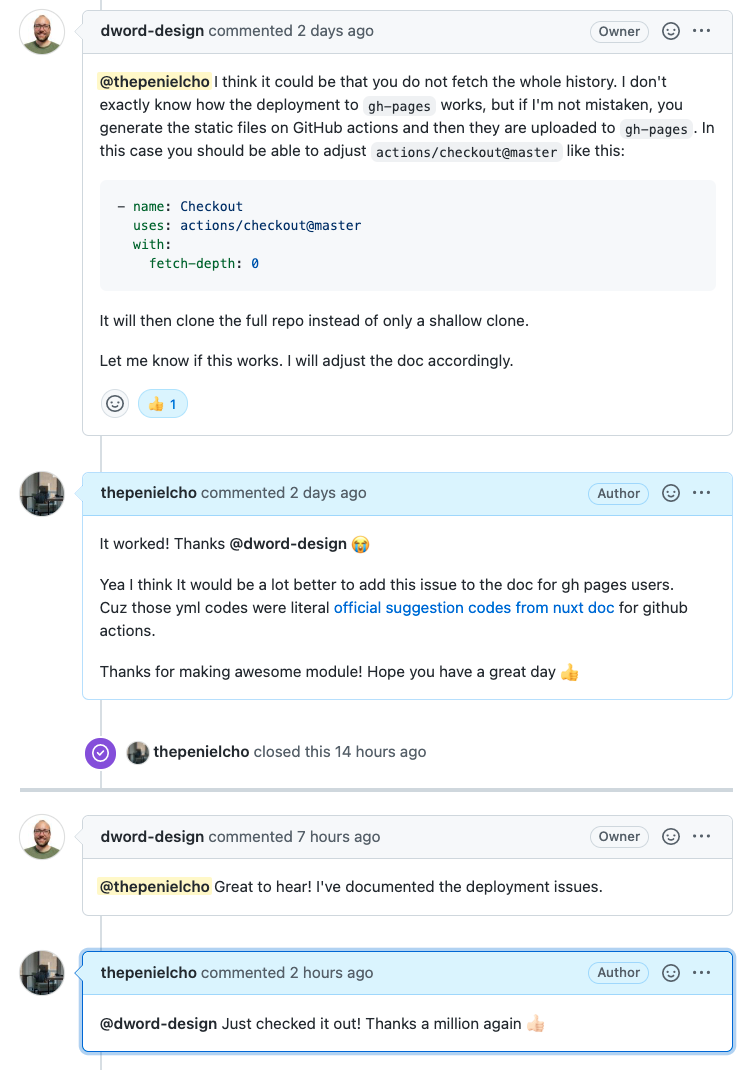Open emoji picker on the "Great to hear" comment
Viewport: 750px width, 1070px height.
[672, 837]
